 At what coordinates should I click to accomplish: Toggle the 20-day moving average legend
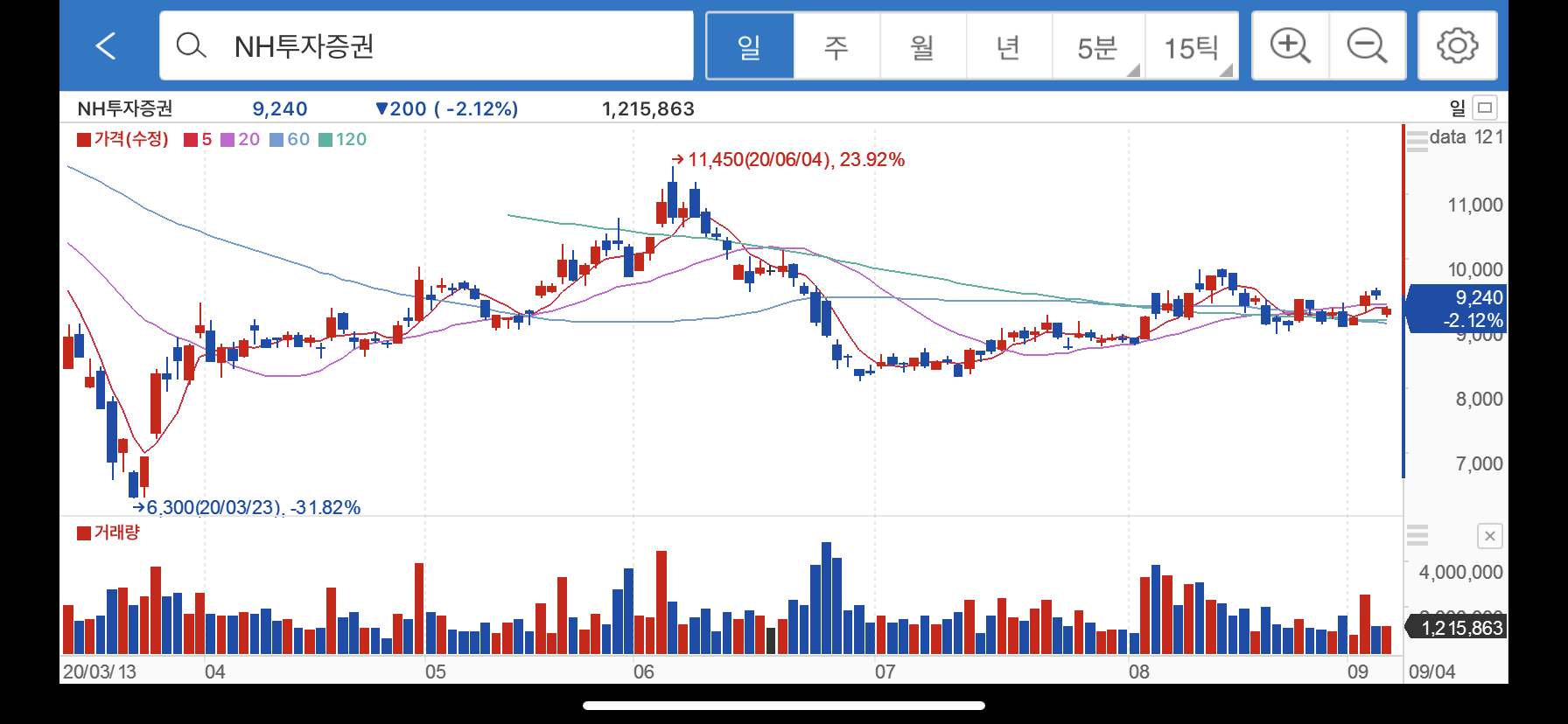coord(241,139)
